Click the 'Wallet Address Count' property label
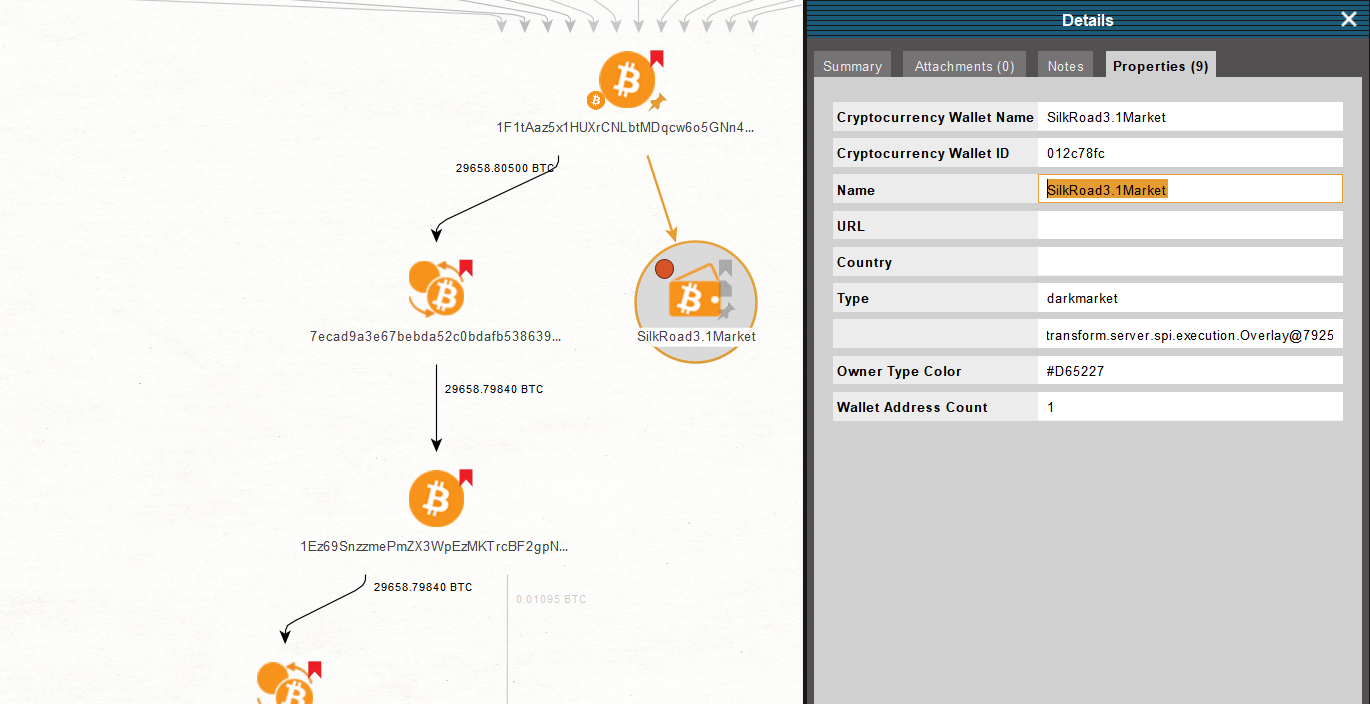This screenshot has width=1370, height=704. tap(912, 407)
